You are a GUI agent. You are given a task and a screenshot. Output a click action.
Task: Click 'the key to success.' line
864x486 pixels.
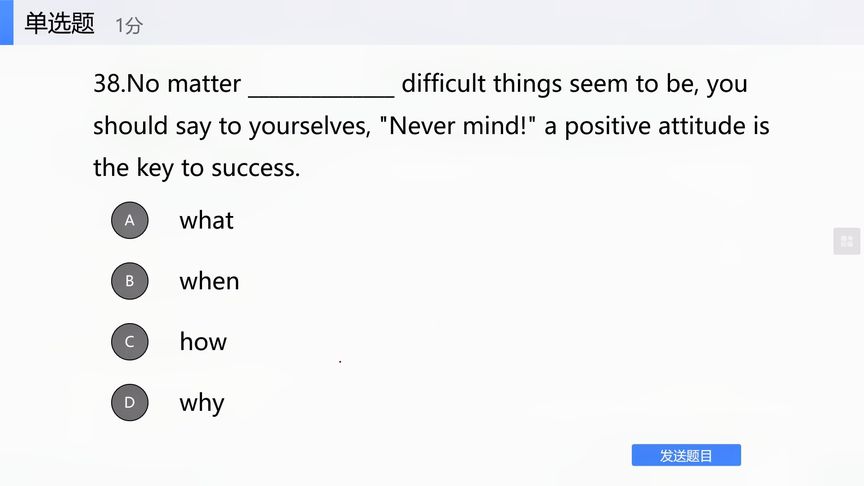(197, 168)
